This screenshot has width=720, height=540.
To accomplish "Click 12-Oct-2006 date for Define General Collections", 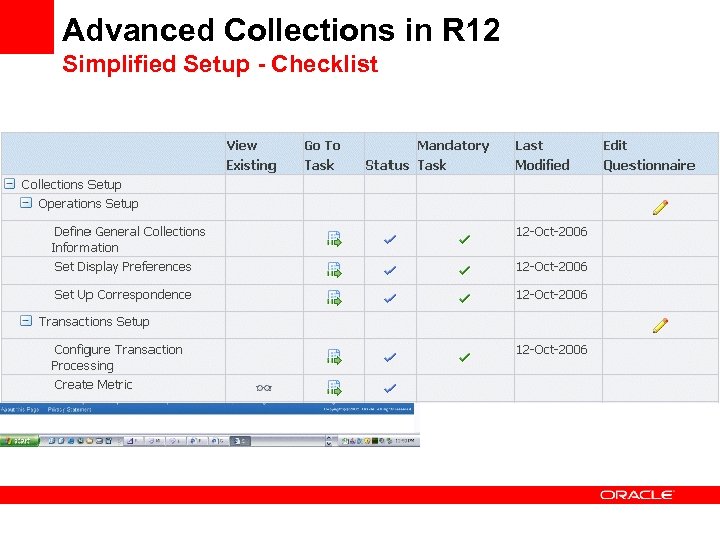I will point(551,231).
